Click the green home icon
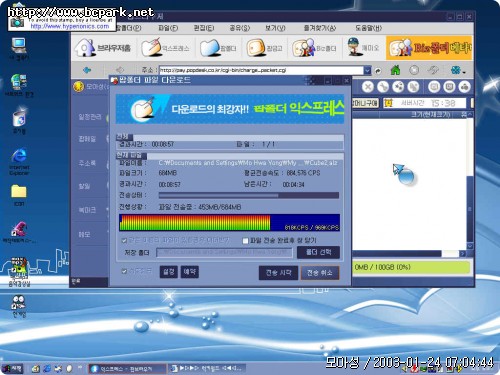The image size is (500, 375). coord(395,70)
